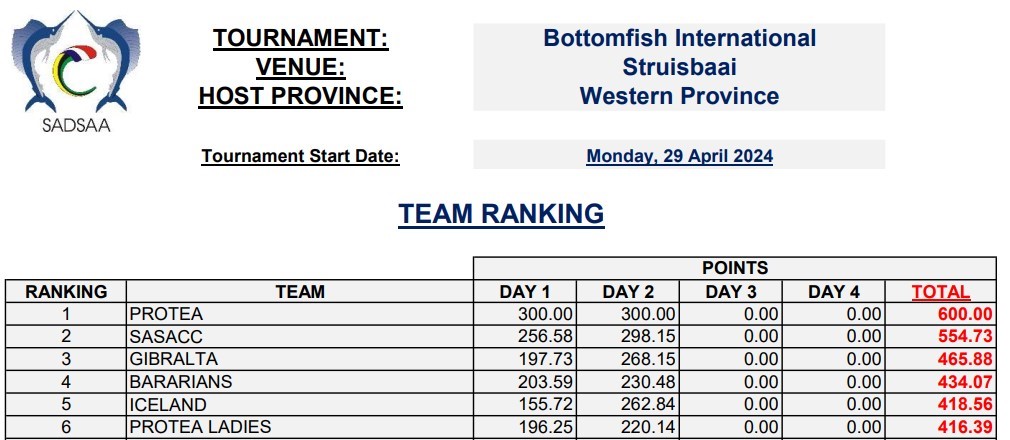Select the TEAM RANKING heading
1010x440 pixels.
[x=501, y=214]
